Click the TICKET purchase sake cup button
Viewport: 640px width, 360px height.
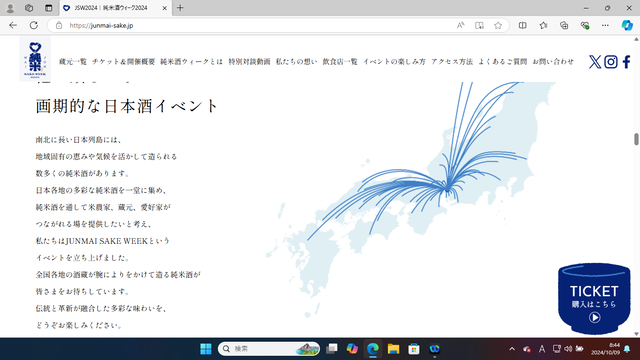pyautogui.click(x=594, y=298)
